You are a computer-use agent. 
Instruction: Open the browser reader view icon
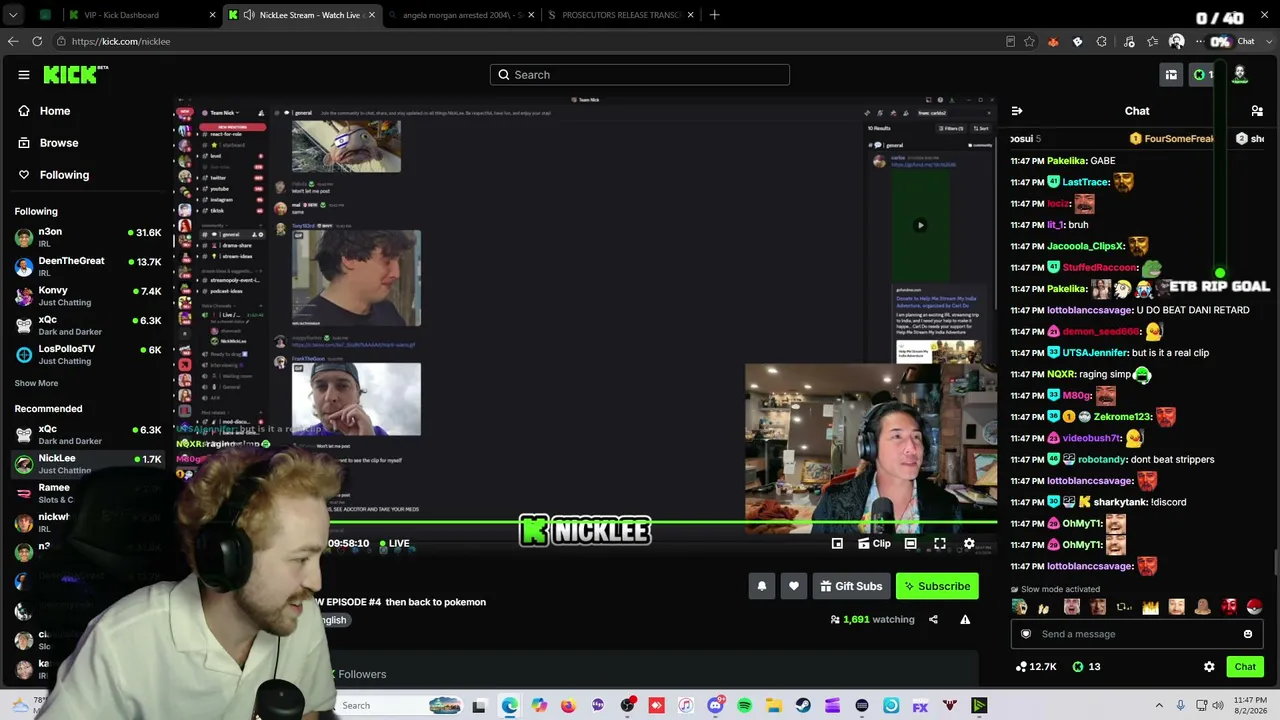[x=1010, y=41]
